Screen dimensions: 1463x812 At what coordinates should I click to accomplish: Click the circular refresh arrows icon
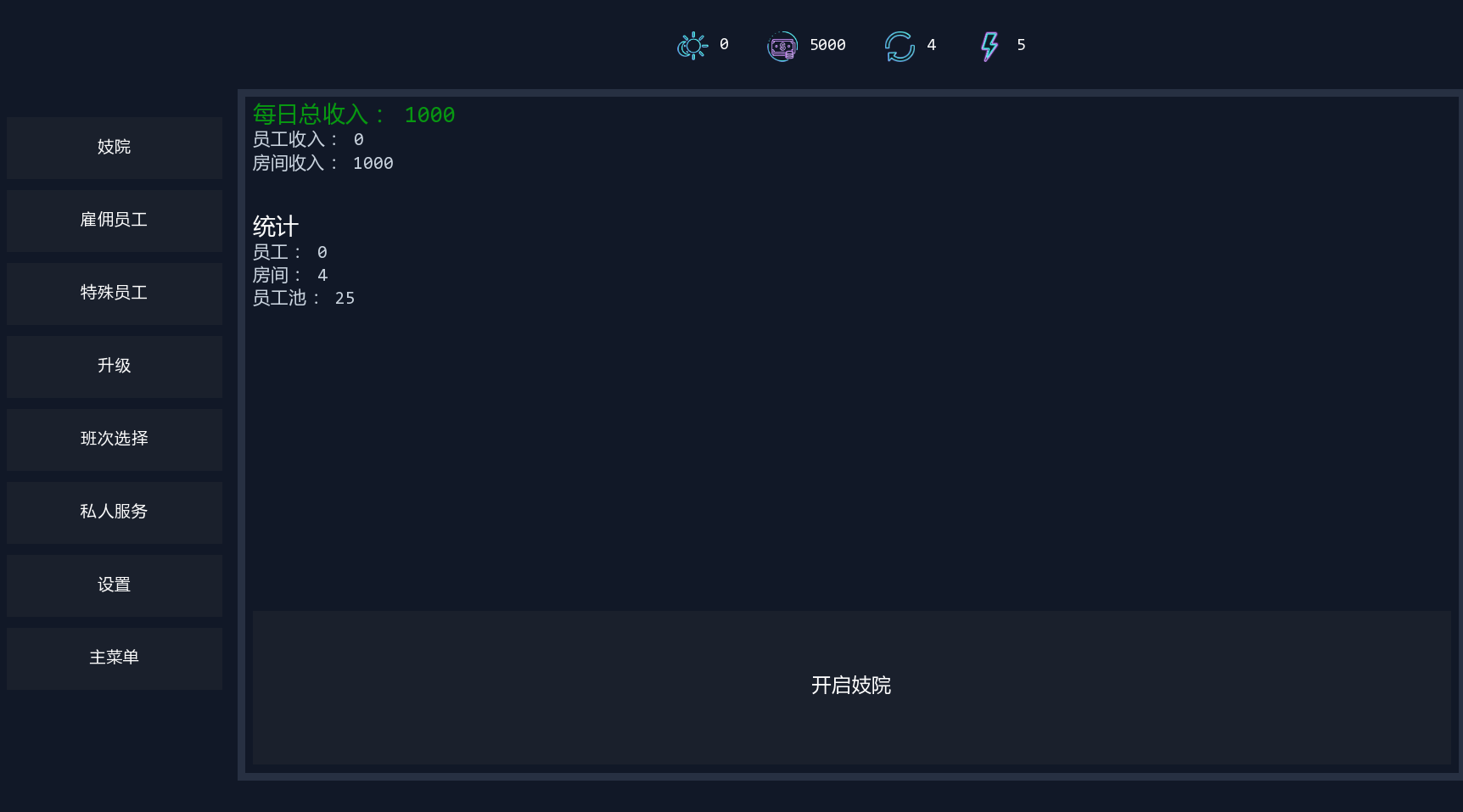pyautogui.click(x=900, y=46)
